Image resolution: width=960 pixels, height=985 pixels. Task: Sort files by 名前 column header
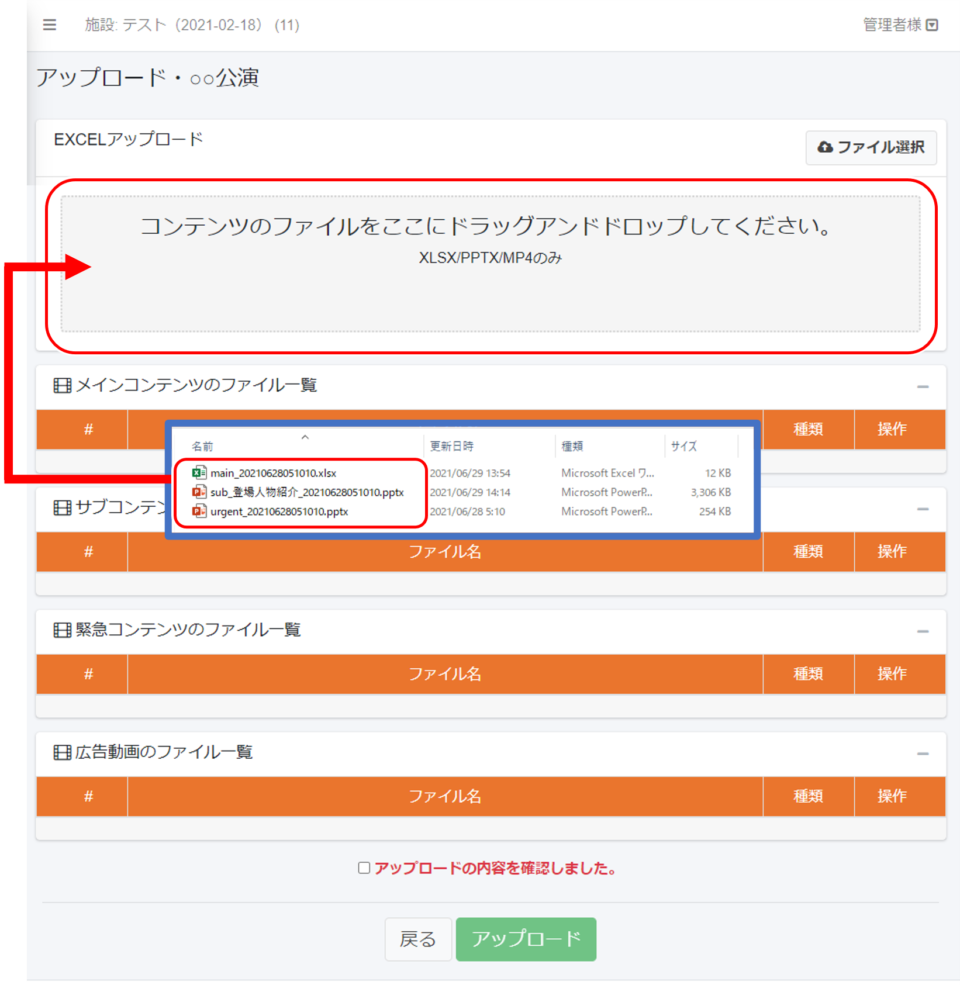point(203,446)
